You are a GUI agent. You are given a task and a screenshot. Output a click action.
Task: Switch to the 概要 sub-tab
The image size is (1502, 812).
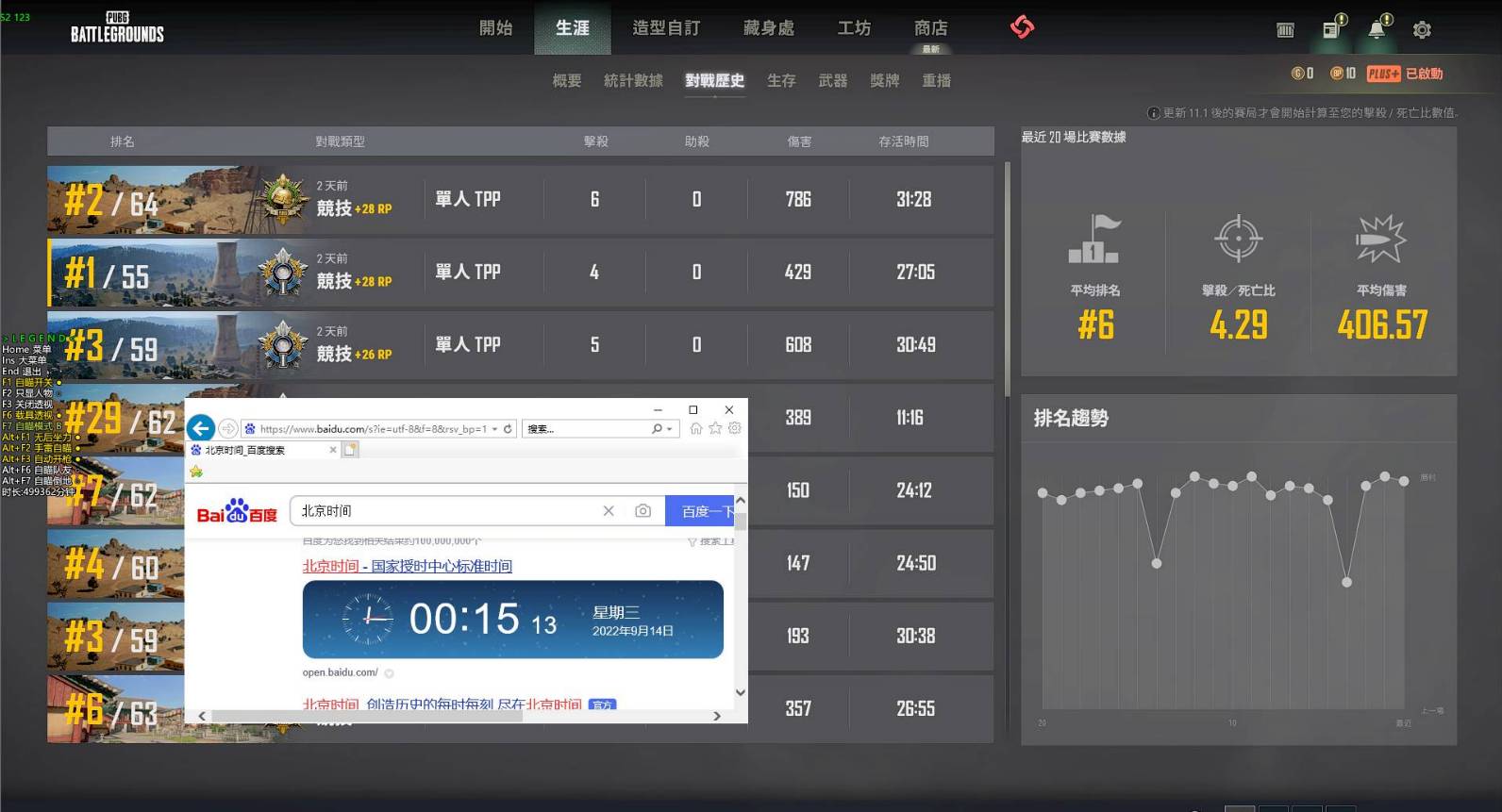tap(566, 81)
